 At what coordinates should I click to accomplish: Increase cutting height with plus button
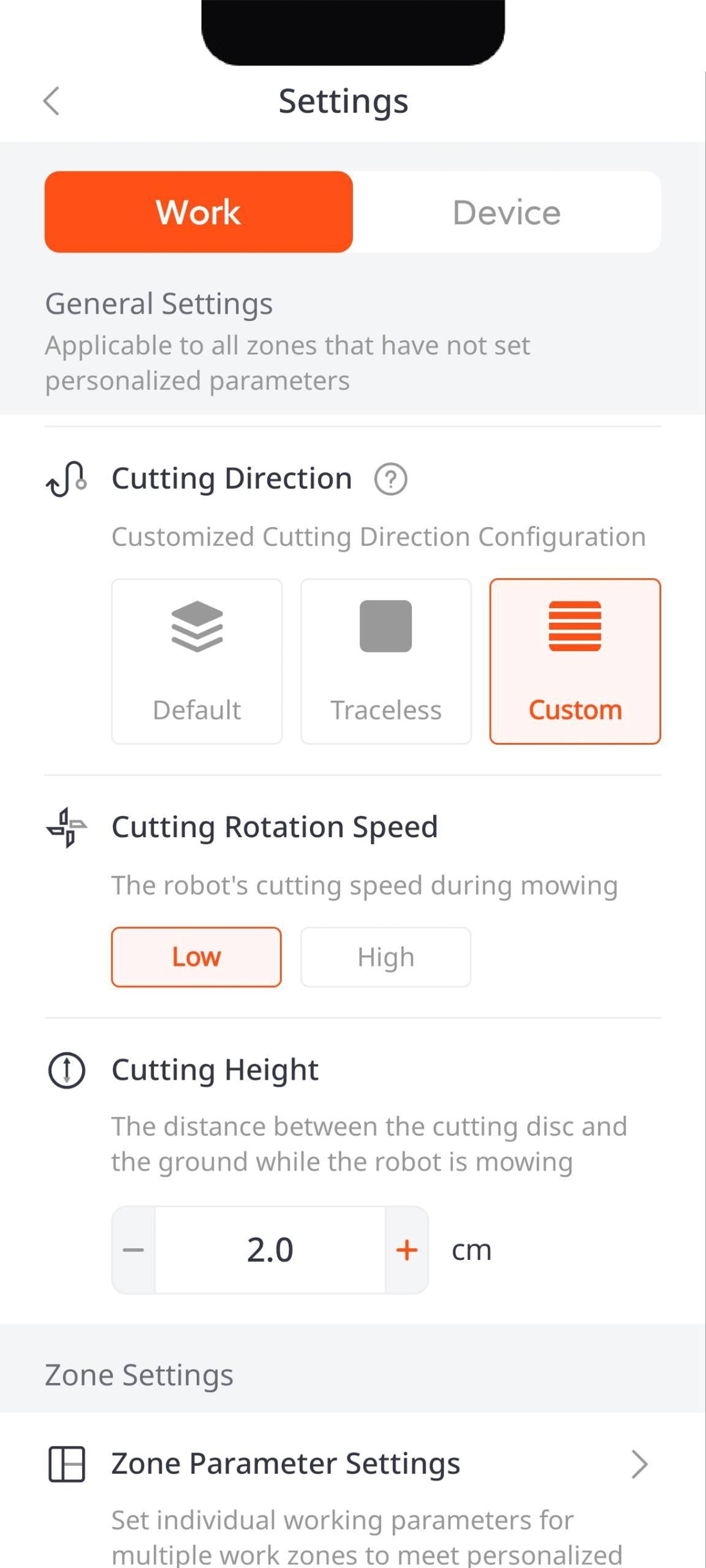(407, 1250)
